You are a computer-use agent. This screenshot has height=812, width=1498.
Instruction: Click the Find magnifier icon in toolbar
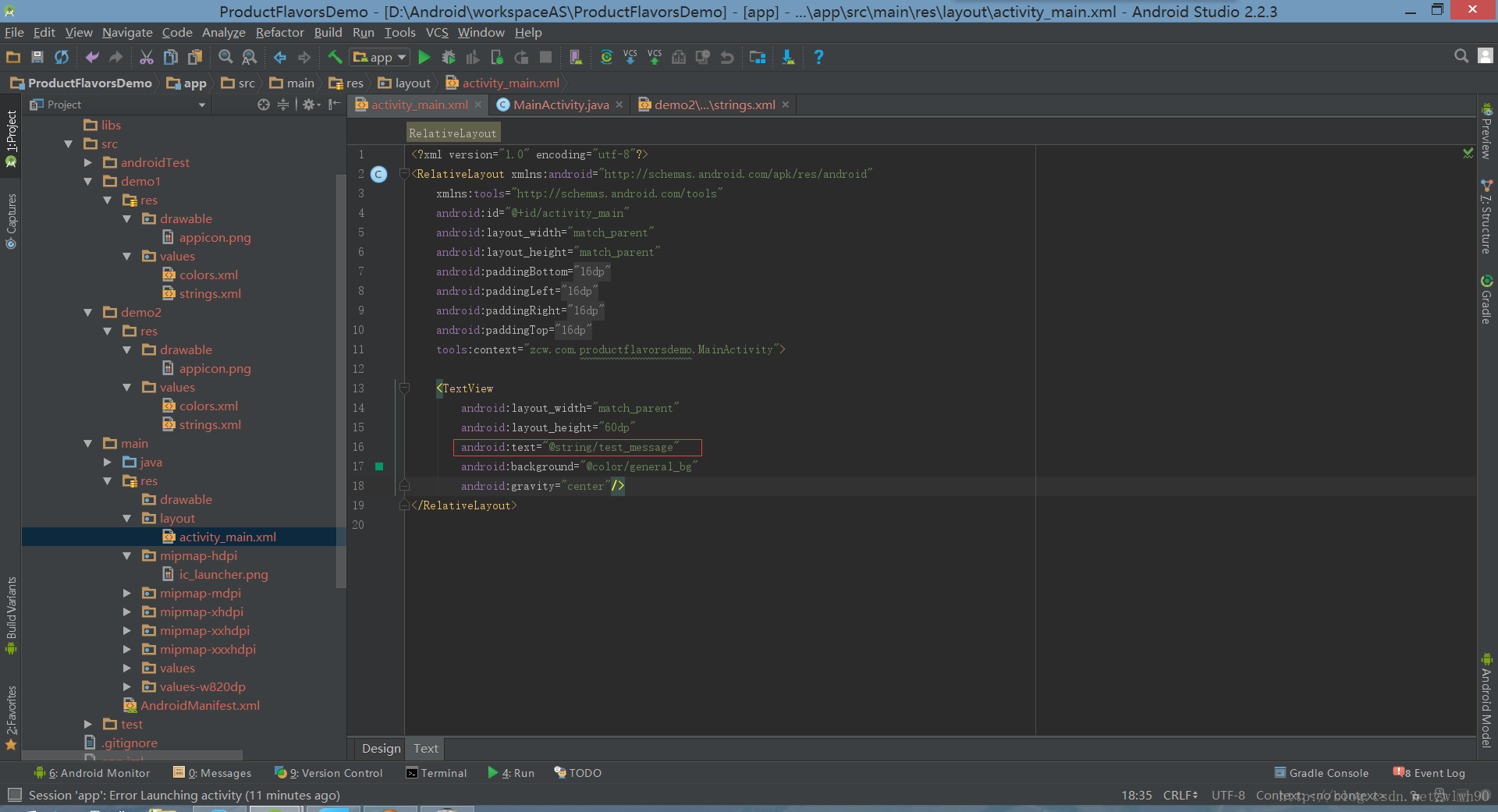[225, 57]
